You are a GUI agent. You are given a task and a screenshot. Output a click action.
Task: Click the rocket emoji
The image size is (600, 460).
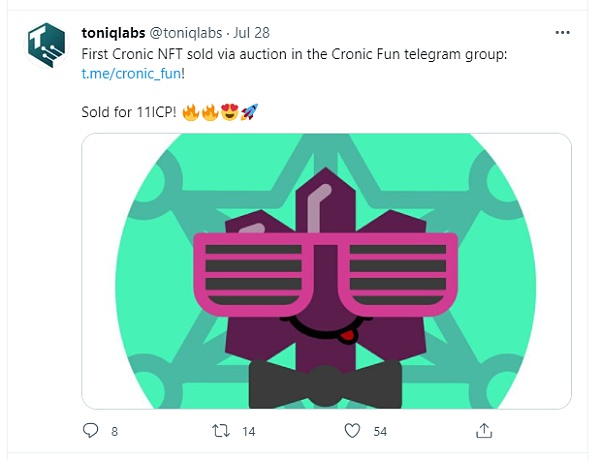[249, 111]
